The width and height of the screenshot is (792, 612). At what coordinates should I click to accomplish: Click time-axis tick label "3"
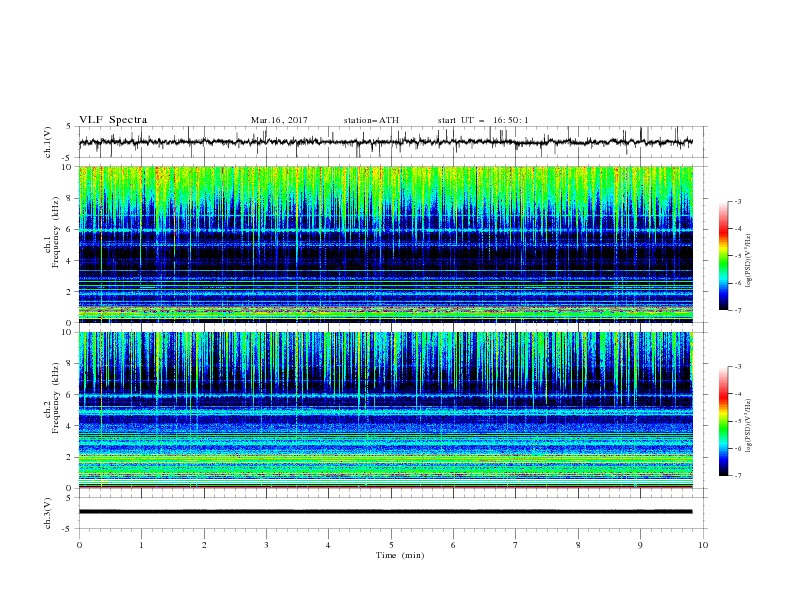(x=266, y=545)
